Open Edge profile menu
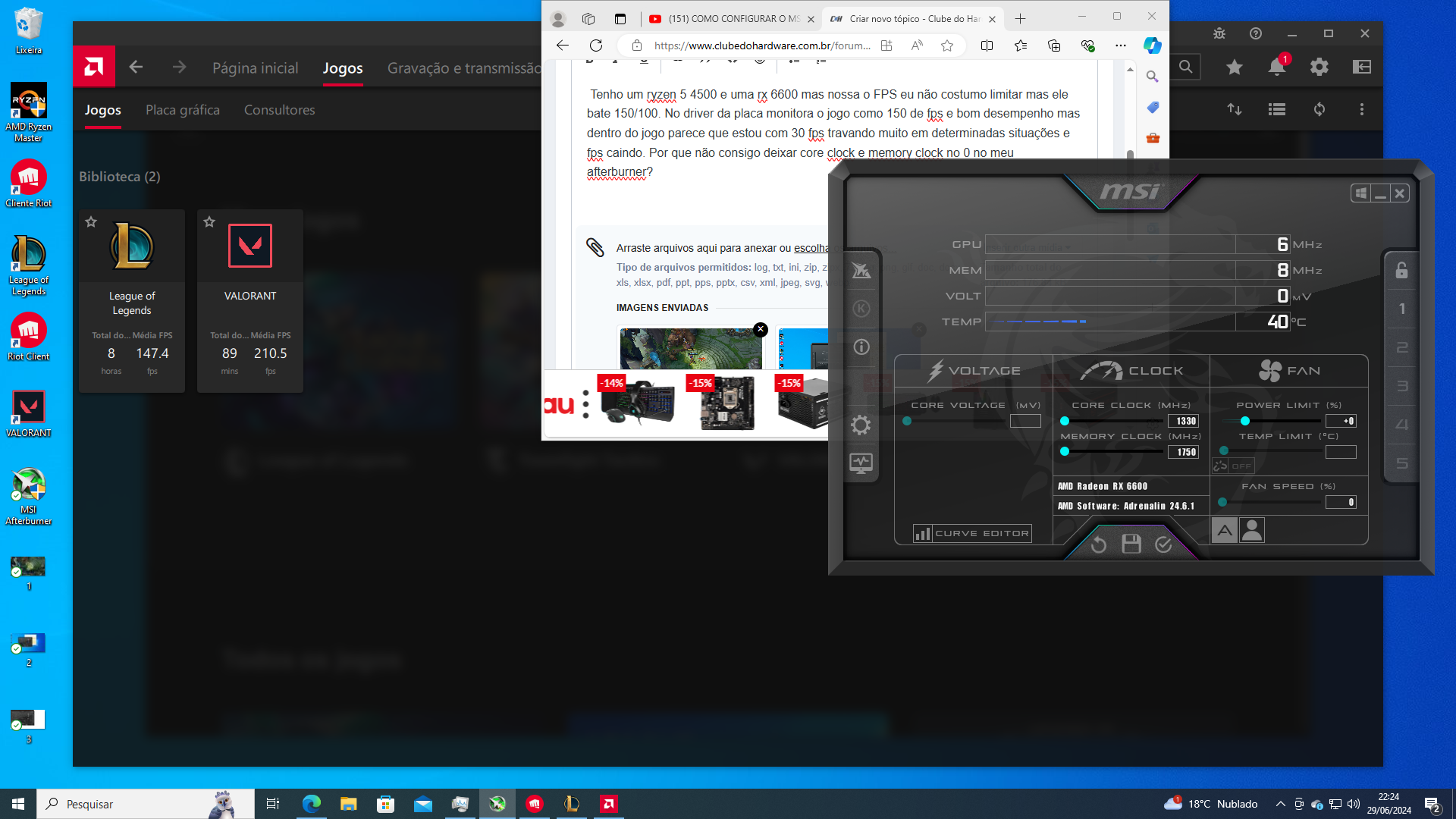The width and height of the screenshot is (1456, 819). click(x=558, y=19)
